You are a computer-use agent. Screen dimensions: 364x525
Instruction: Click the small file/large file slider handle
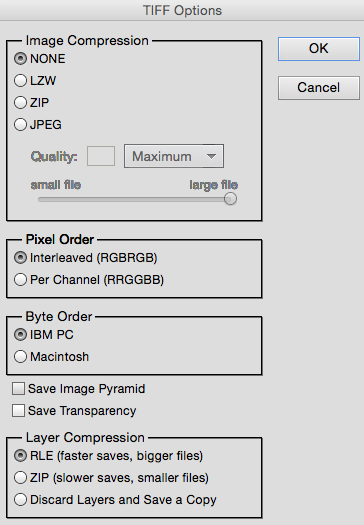230,199
